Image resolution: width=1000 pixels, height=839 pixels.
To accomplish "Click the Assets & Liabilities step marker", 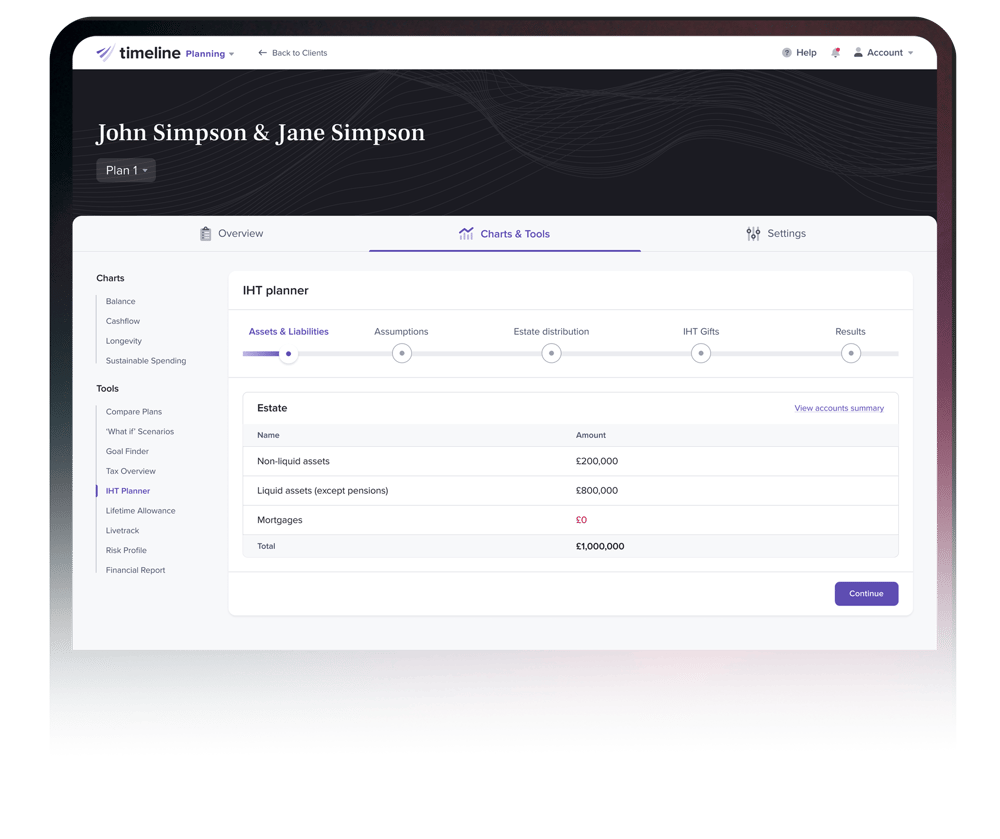I will [288, 353].
